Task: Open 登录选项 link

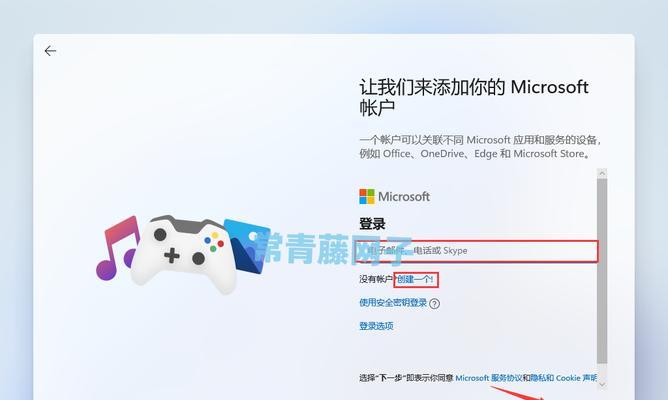Action: [x=376, y=326]
